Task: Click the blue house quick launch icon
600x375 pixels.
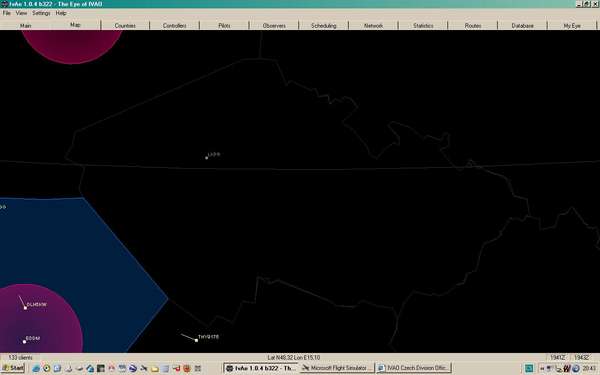Action: pos(90,368)
